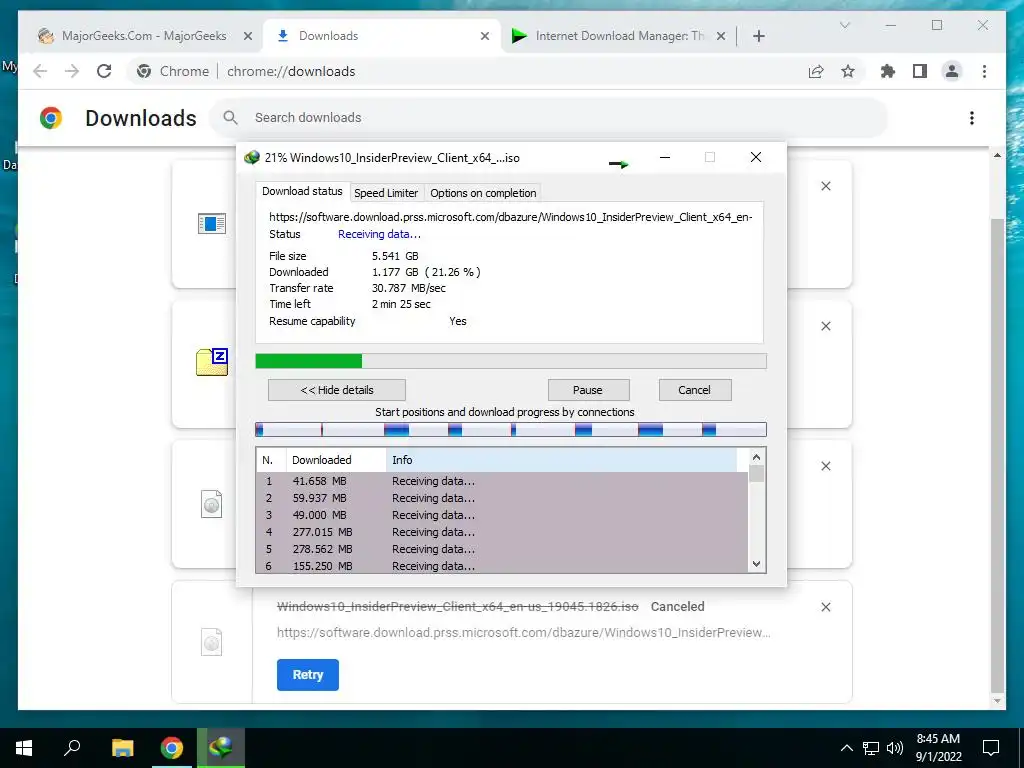Click the N. column header

(x=271, y=460)
